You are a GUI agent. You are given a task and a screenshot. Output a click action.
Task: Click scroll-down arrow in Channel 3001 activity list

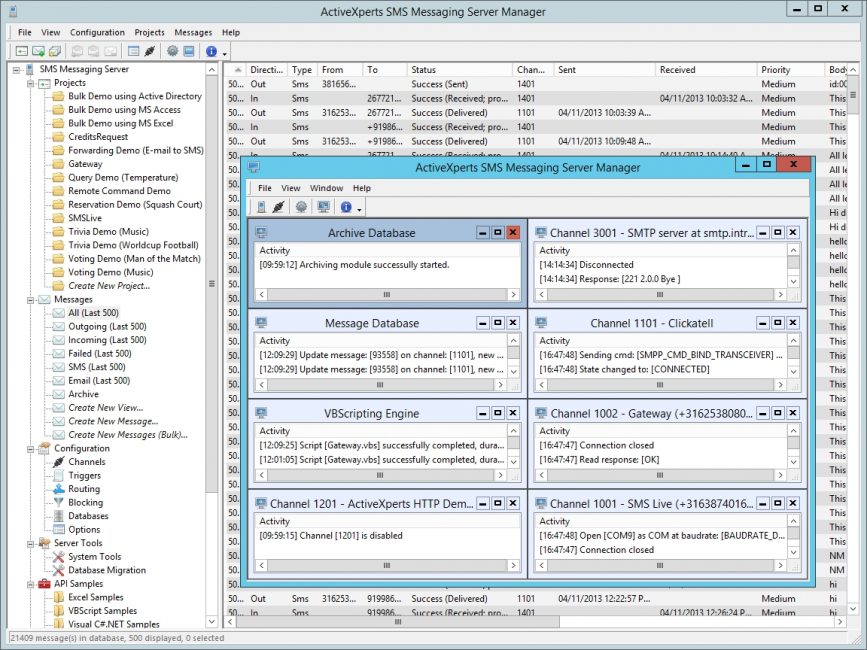pos(793,281)
